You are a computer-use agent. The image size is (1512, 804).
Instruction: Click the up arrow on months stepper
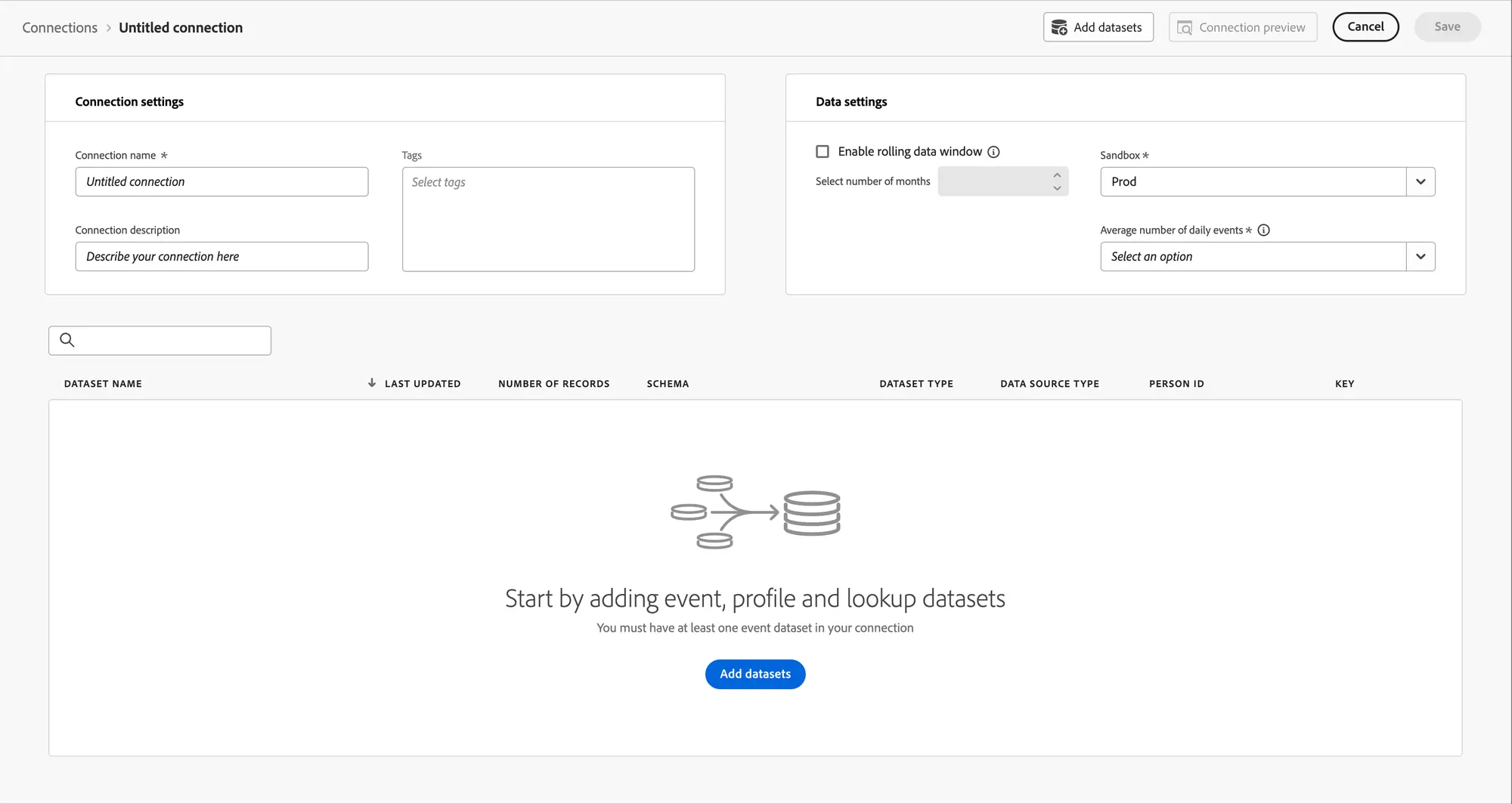pos(1057,175)
